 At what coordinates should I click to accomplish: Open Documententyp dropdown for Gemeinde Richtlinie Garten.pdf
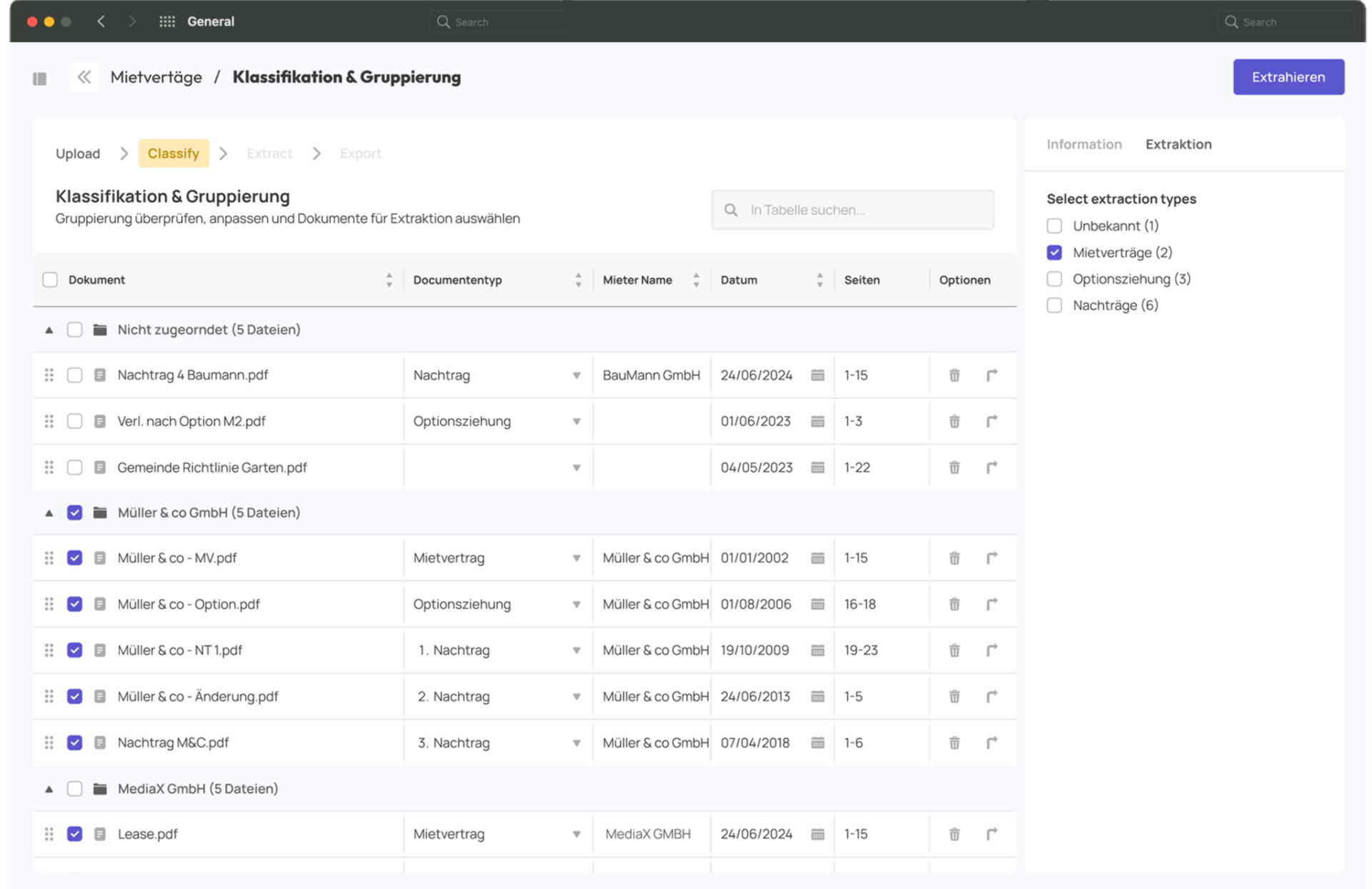[576, 468]
